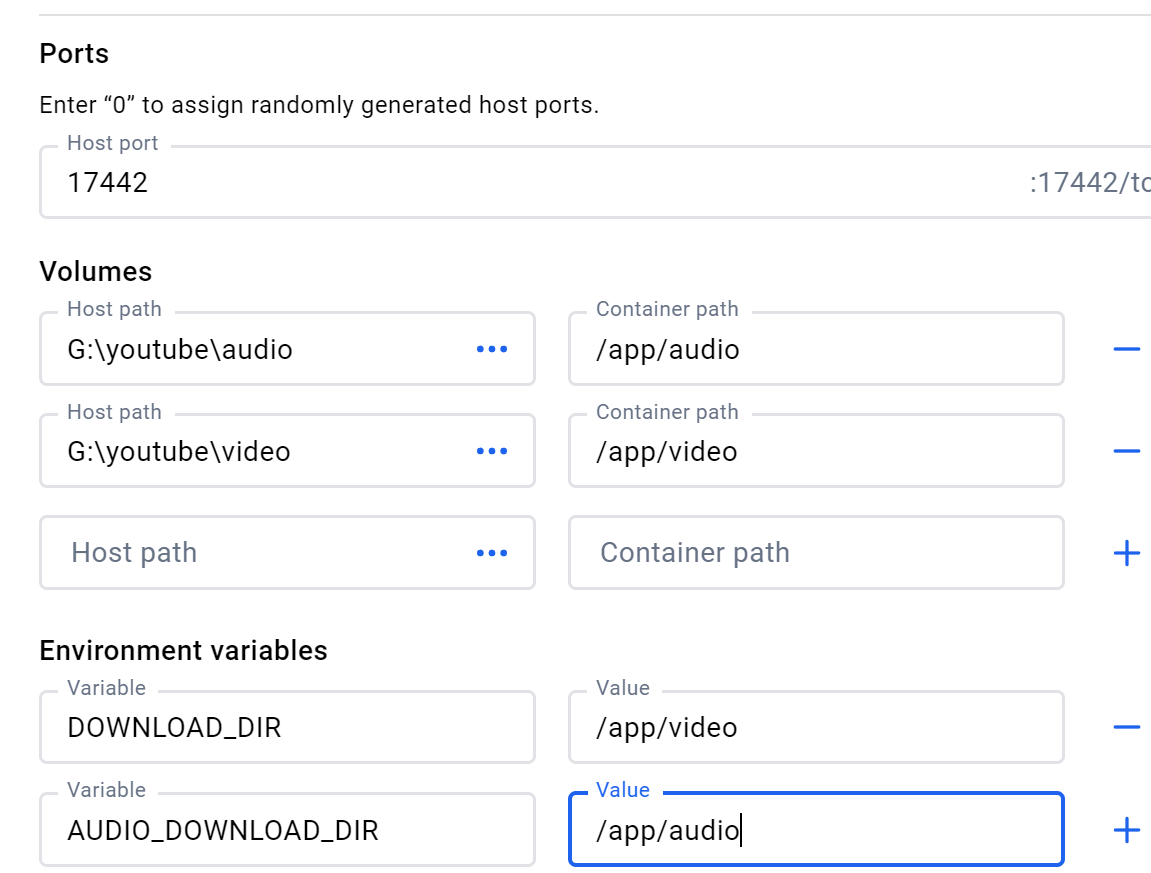1151x873 pixels.
Task: Click the :17442/tcp container port label
Action: (1090, 182)
